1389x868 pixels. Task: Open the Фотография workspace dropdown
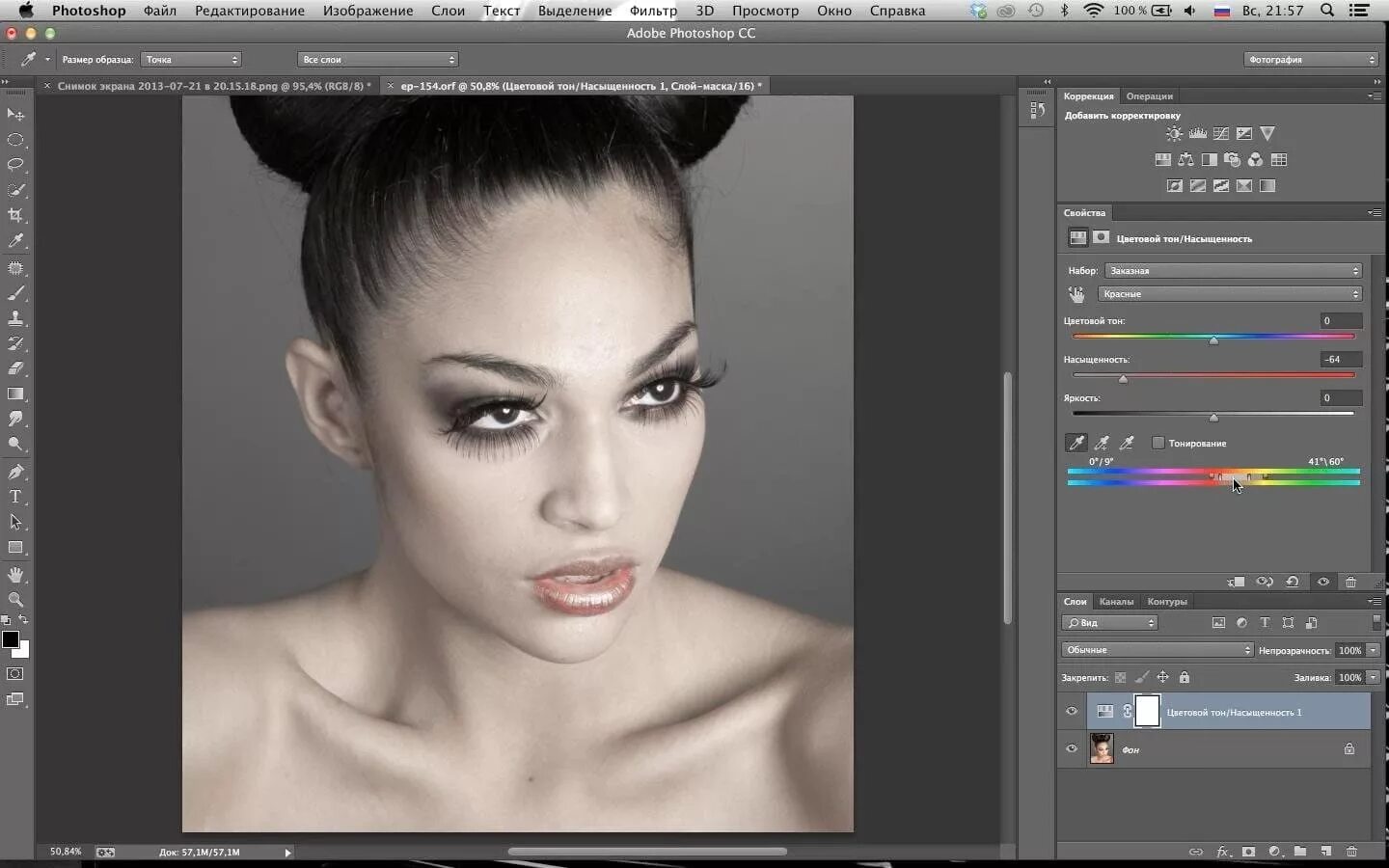(1311, 60)
